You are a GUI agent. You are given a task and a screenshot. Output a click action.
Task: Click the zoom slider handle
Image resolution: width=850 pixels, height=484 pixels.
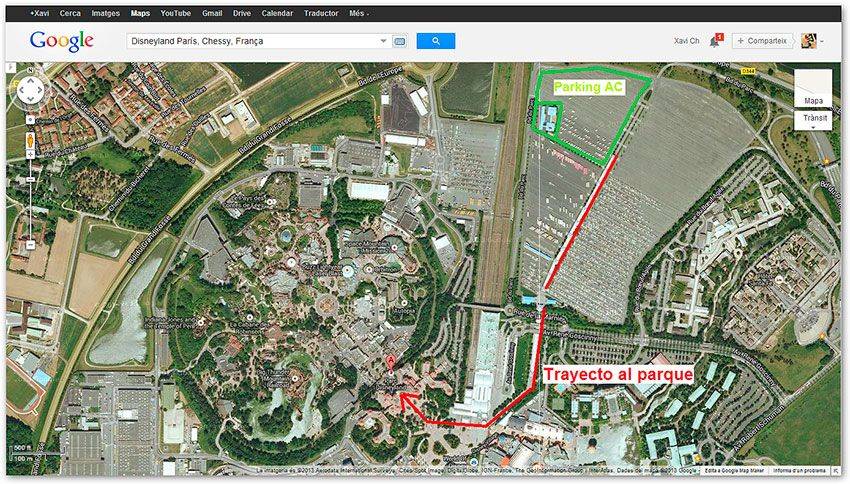tap(30, 179)
